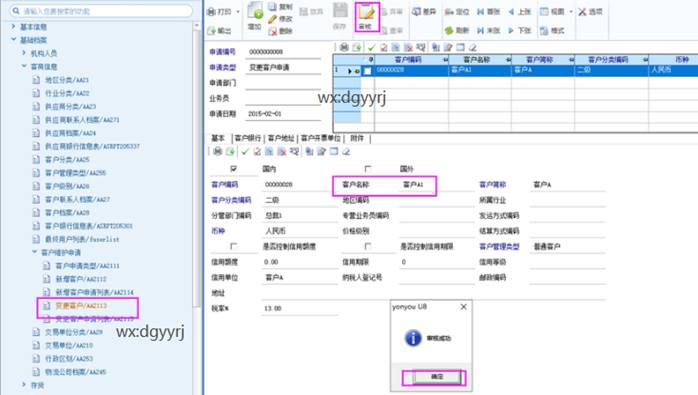Screen dimensions: 698x395
Task: Open 地区分类/AA21 tree item
Action: click(67, 80)
